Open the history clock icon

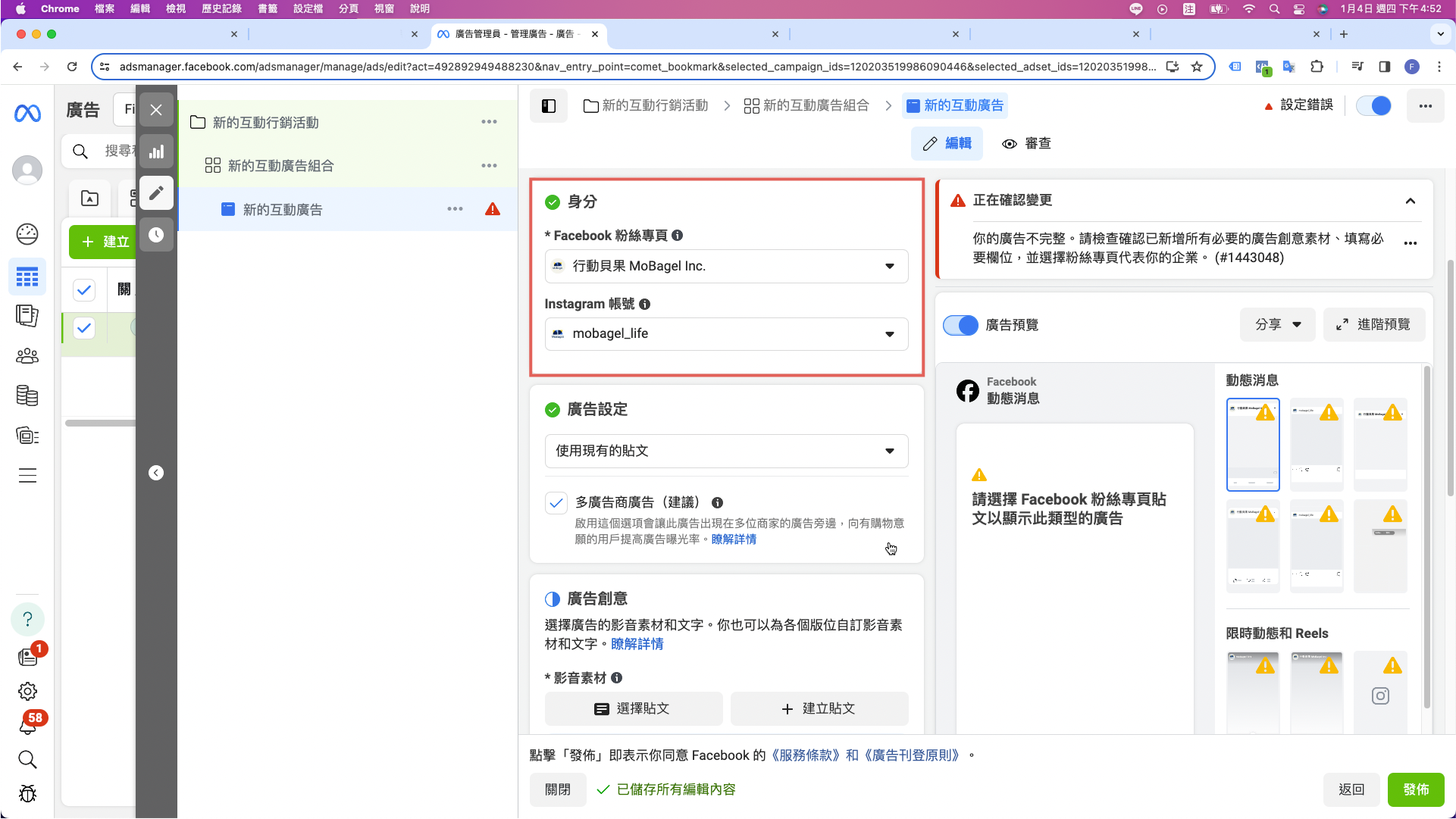pyautogui.click(x=156, y=235)
